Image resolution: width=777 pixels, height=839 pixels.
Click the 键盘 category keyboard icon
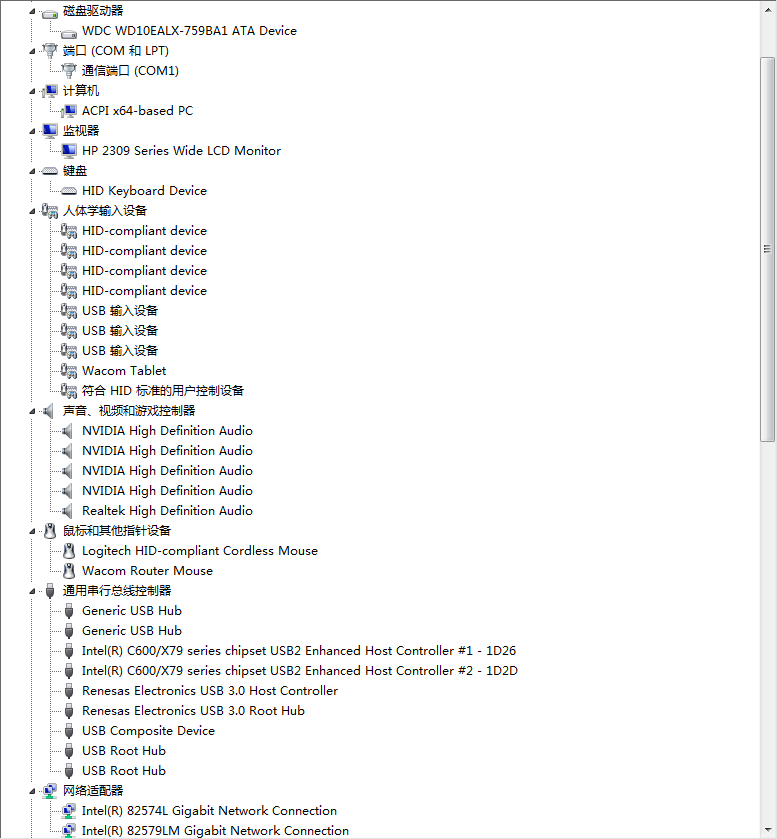coord(50,171)
